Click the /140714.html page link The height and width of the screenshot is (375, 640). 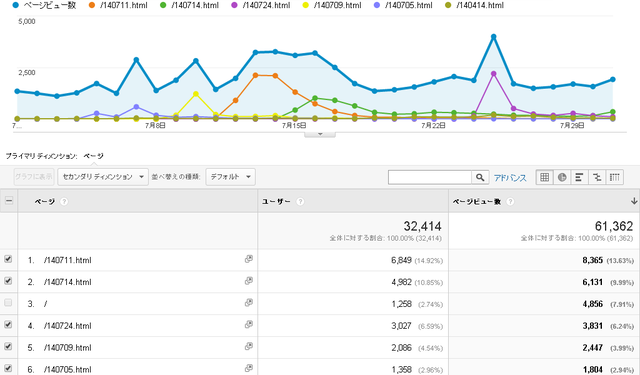coord(68,282)
